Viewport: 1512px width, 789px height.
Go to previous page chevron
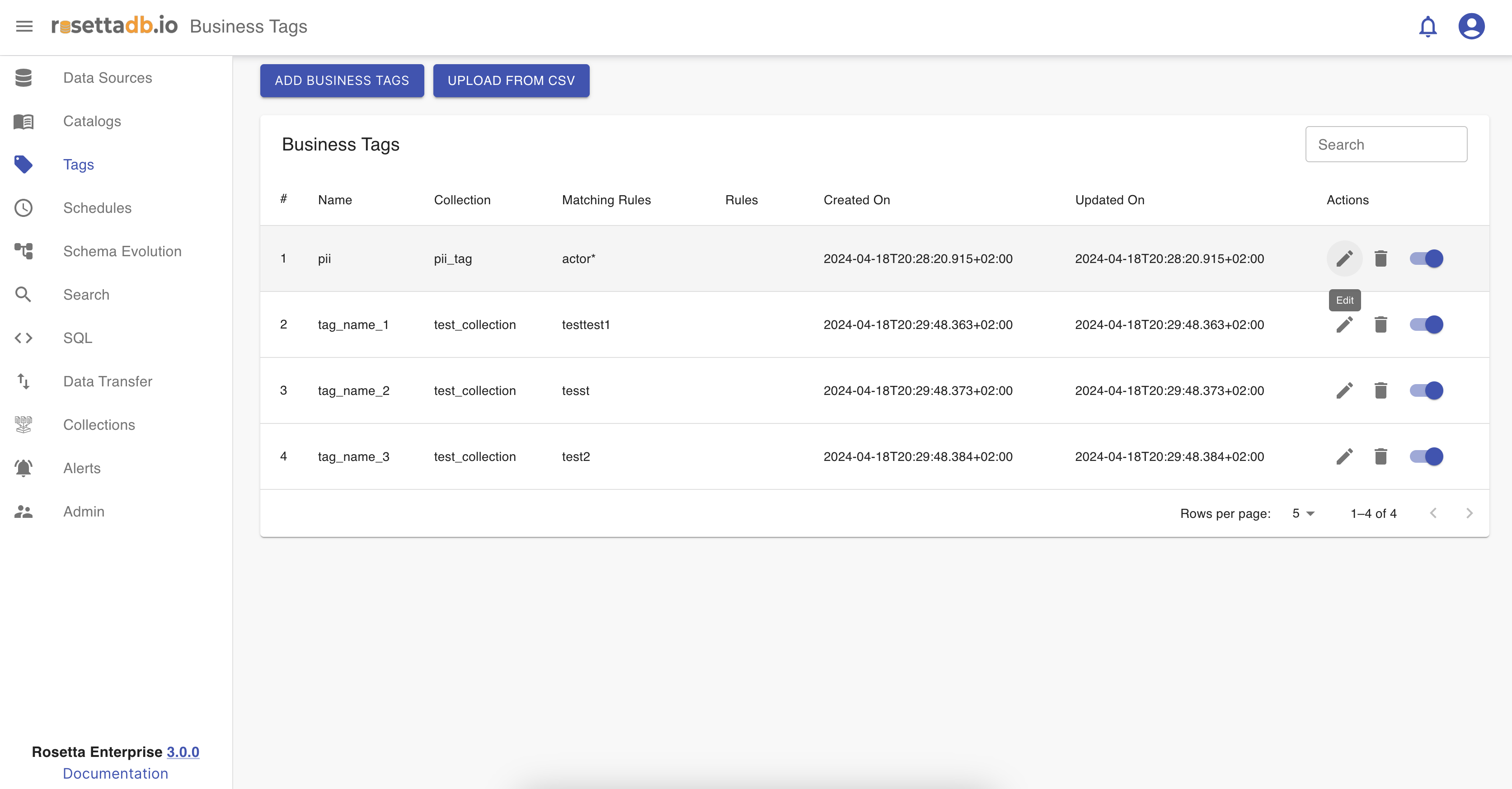[x=1433, y=514]
